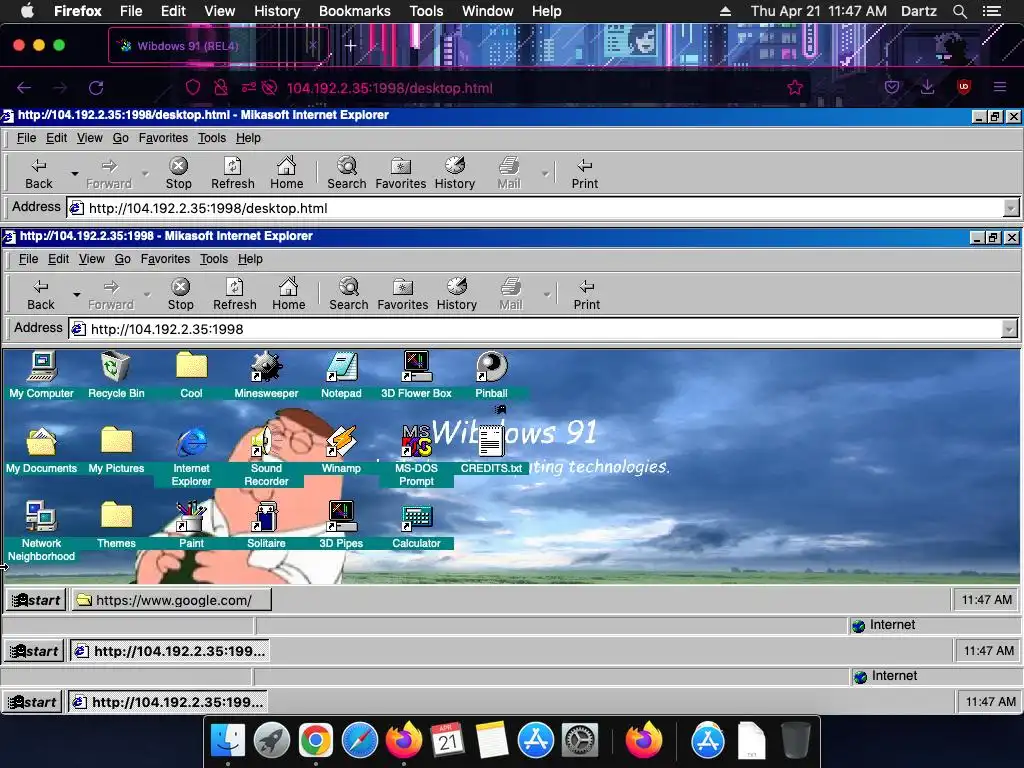The width and height of the screenshot is (1024, 768).
Task: Expand the Mail dropdown arrow, outer Explorer
Action: click(x=545, y=174)
